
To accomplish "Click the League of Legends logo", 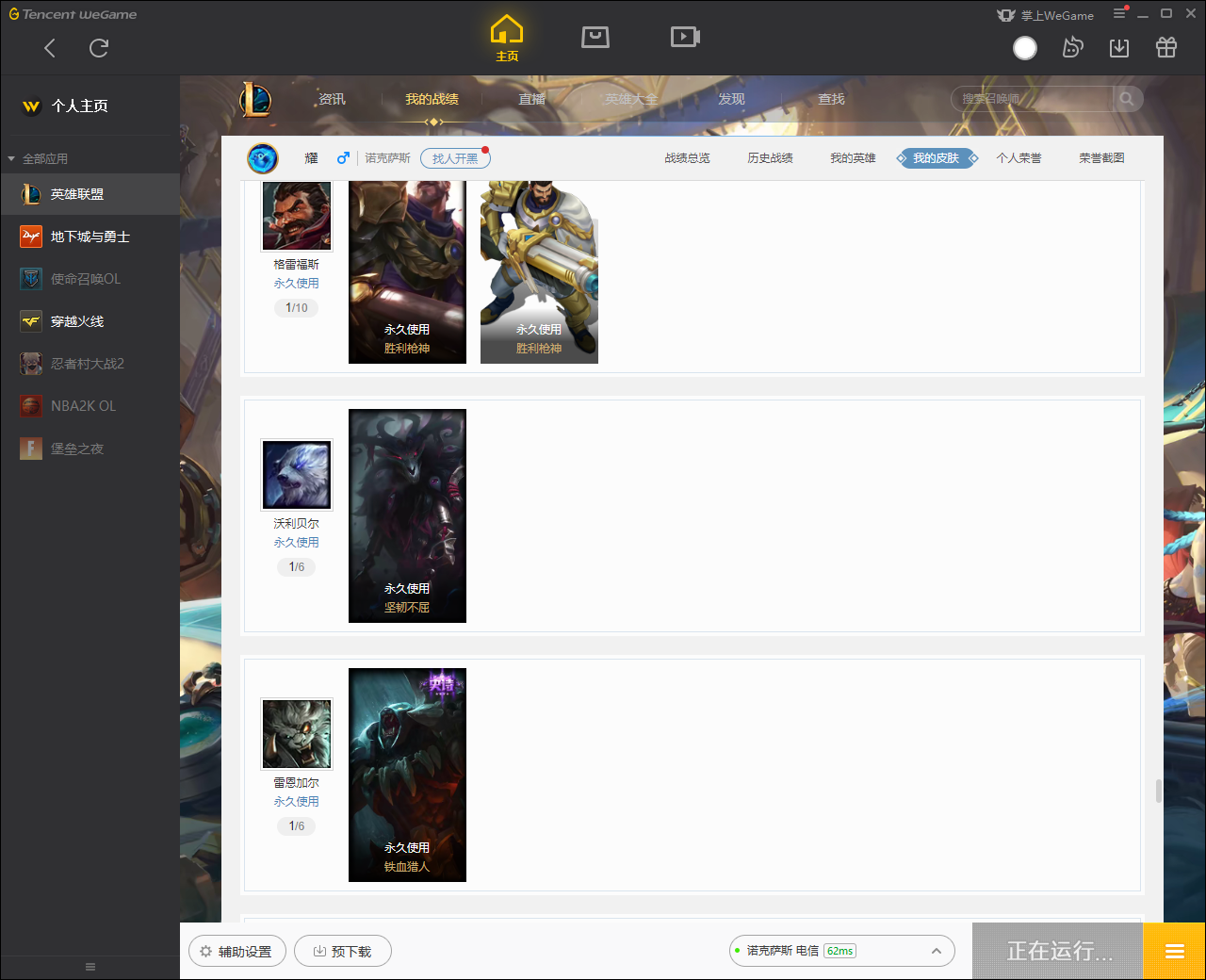I will pyautogui.click(x=255, y=99).
